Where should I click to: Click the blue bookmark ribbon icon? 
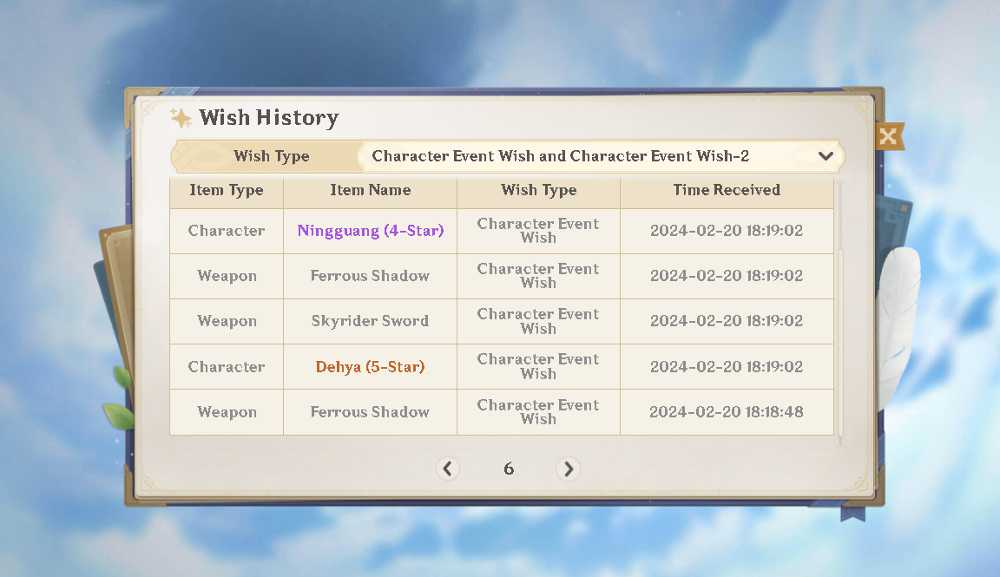[x=853, y=512]
